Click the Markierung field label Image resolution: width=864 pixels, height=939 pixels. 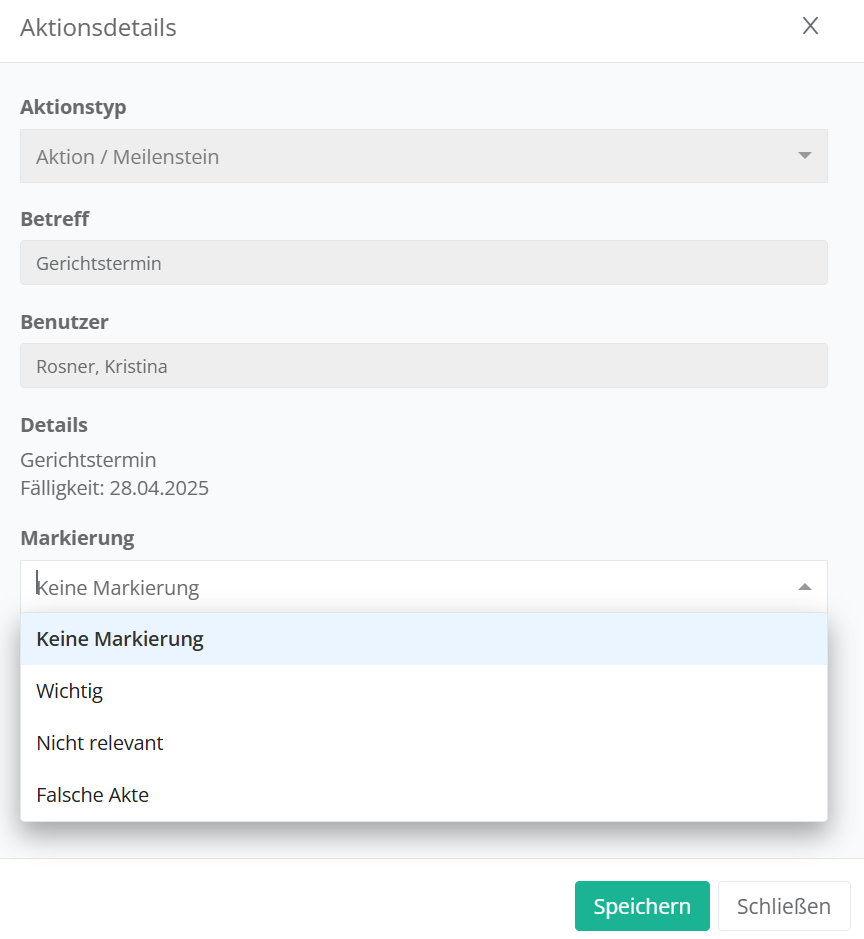(77, 538)
